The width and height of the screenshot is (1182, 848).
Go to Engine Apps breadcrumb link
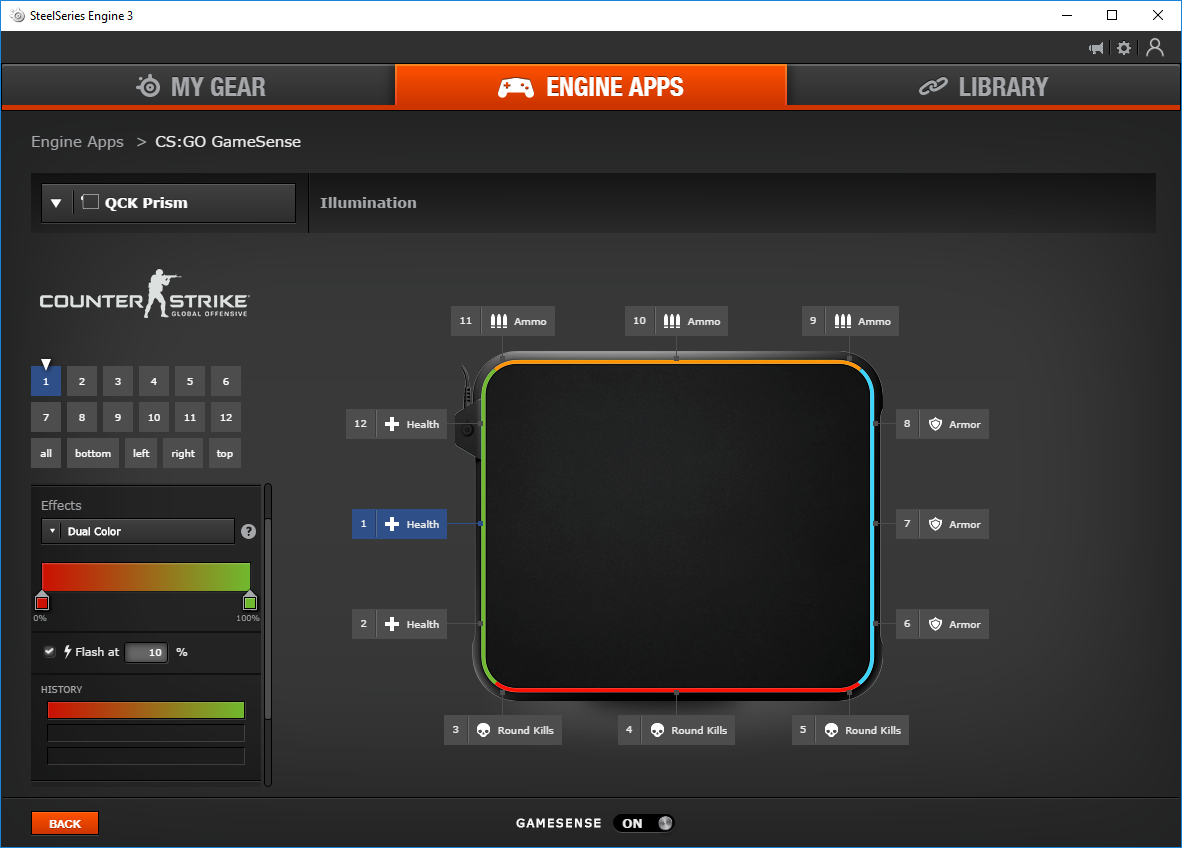[x=77, y=142]
